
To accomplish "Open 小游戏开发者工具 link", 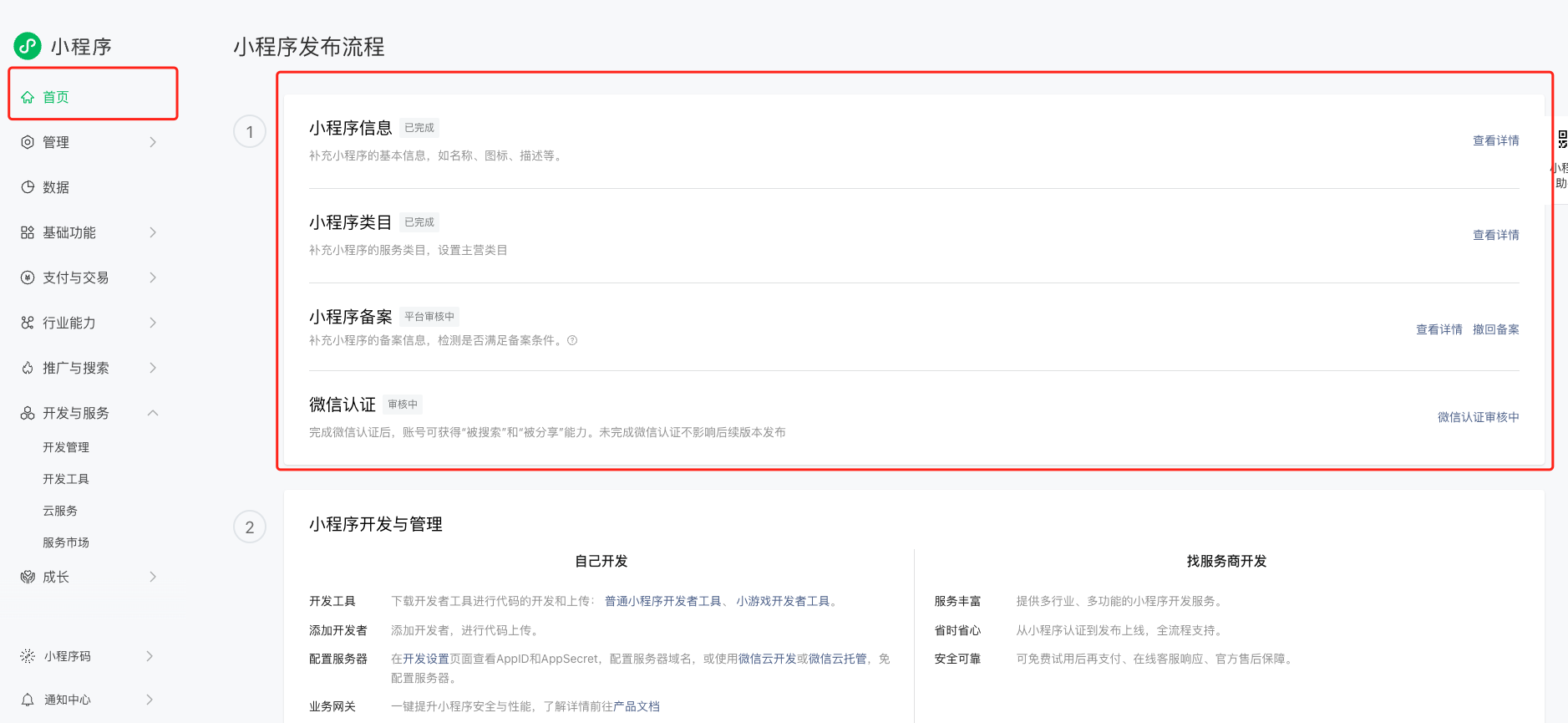I will (783, 601).
